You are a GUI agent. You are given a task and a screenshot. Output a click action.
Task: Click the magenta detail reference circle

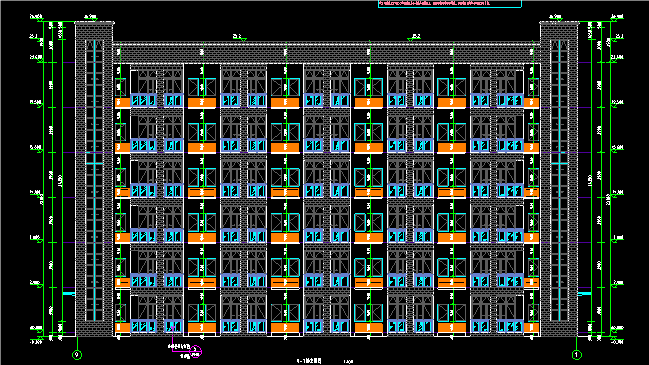point(195,352)
